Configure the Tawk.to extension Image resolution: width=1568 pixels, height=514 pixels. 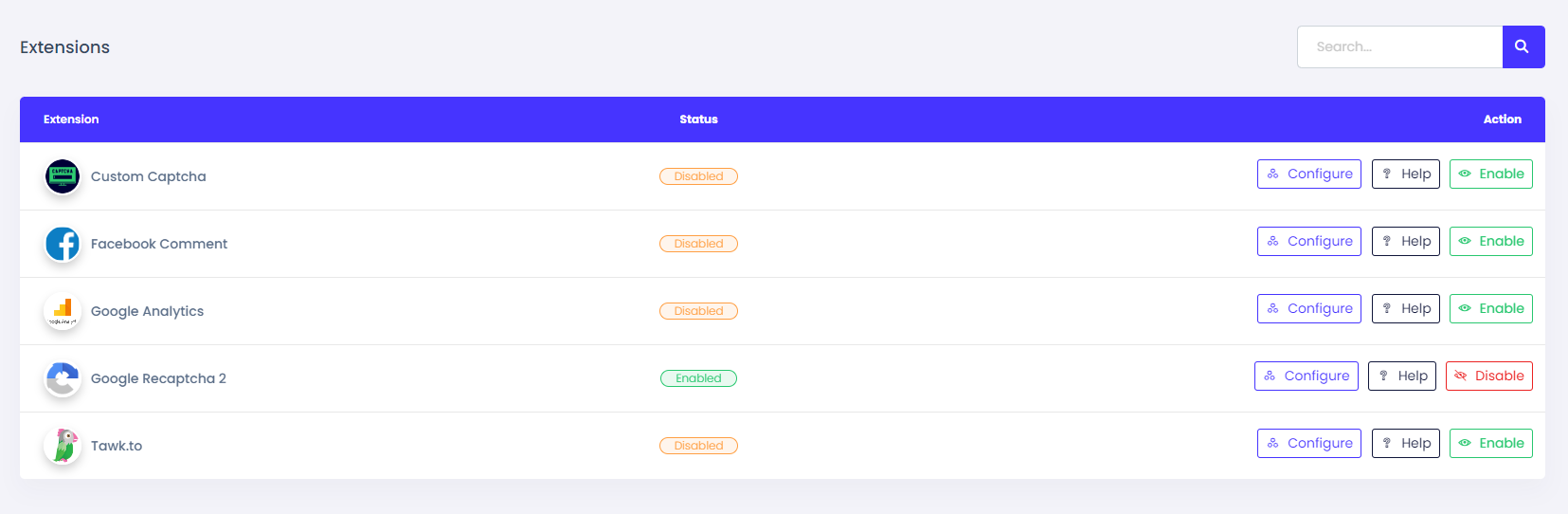(1308, 444)
